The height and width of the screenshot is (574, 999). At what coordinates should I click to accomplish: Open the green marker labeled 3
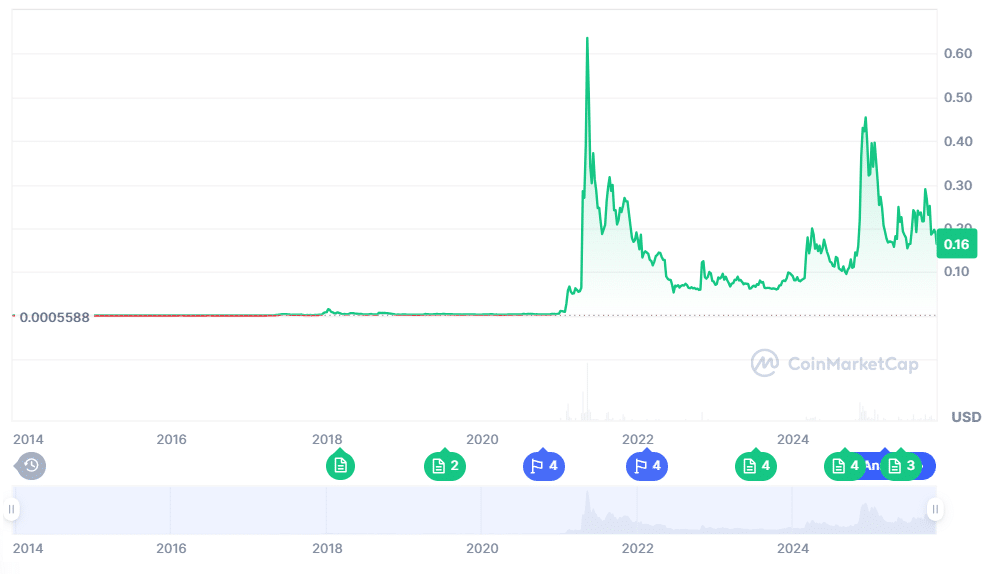[902, 465]
